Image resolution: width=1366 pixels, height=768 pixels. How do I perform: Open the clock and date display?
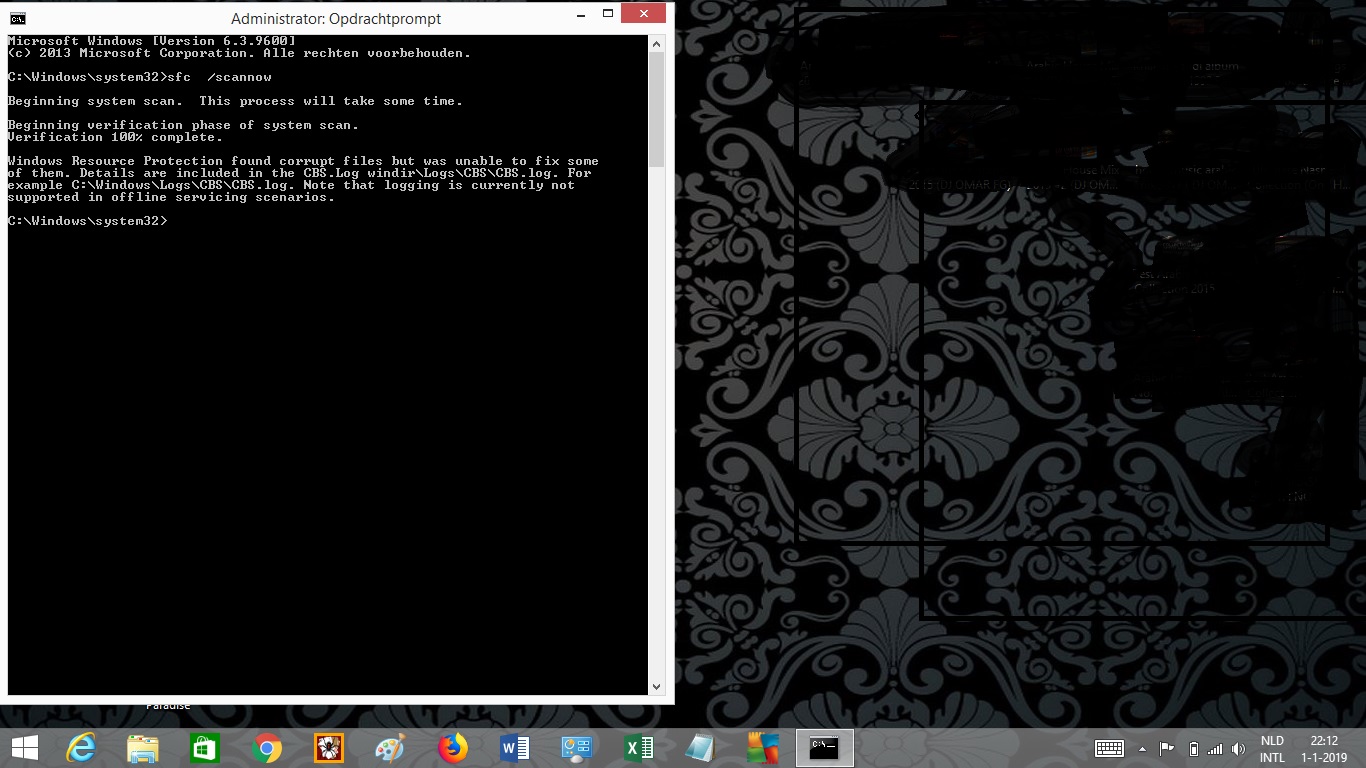pyautogui.click(x=1324, y=749)
